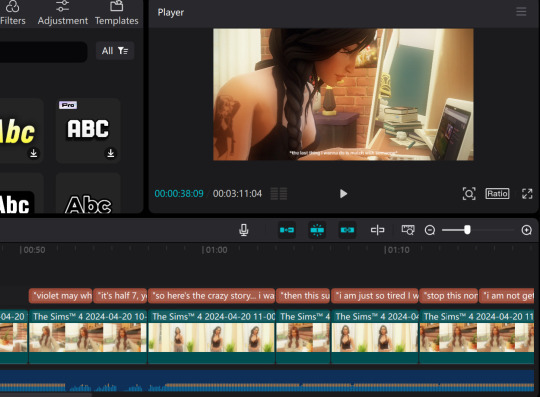Select the "stop this nor" caption clip

pos(449,296)
